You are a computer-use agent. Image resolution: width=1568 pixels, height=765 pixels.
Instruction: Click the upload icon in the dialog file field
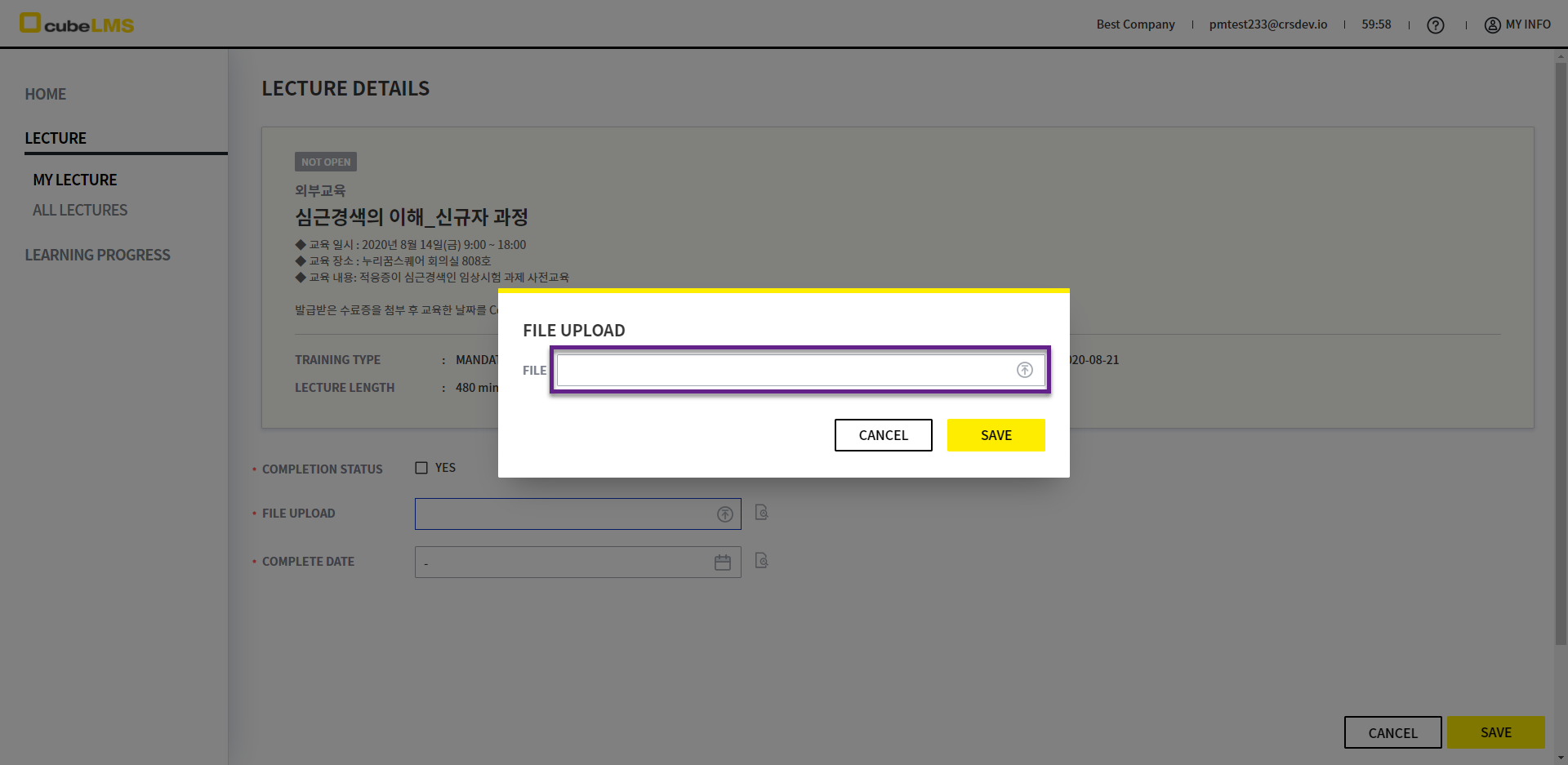pyautogui.click(x=1024, y=370)
